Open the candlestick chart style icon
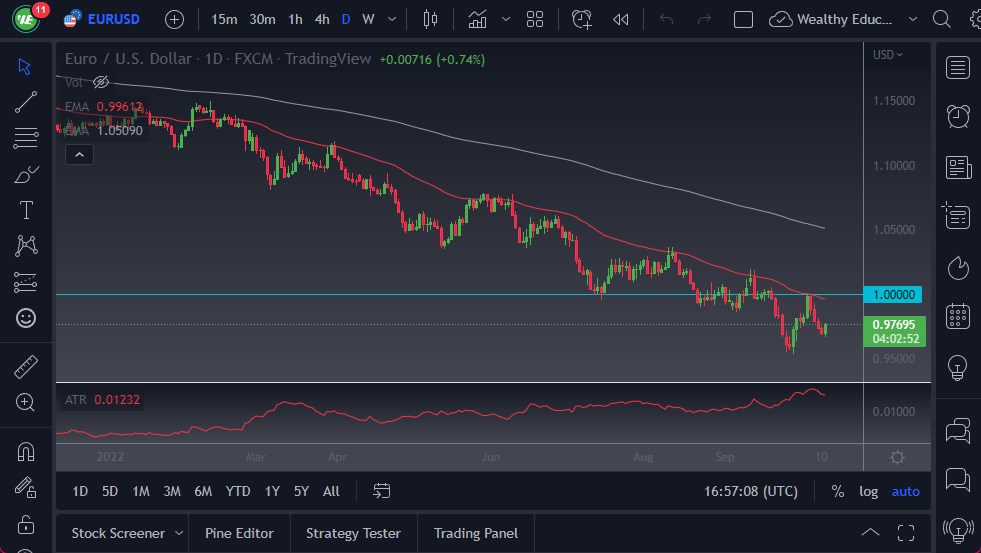The width and height of the screenshot is (981, 553). click(x=431, y=19)
